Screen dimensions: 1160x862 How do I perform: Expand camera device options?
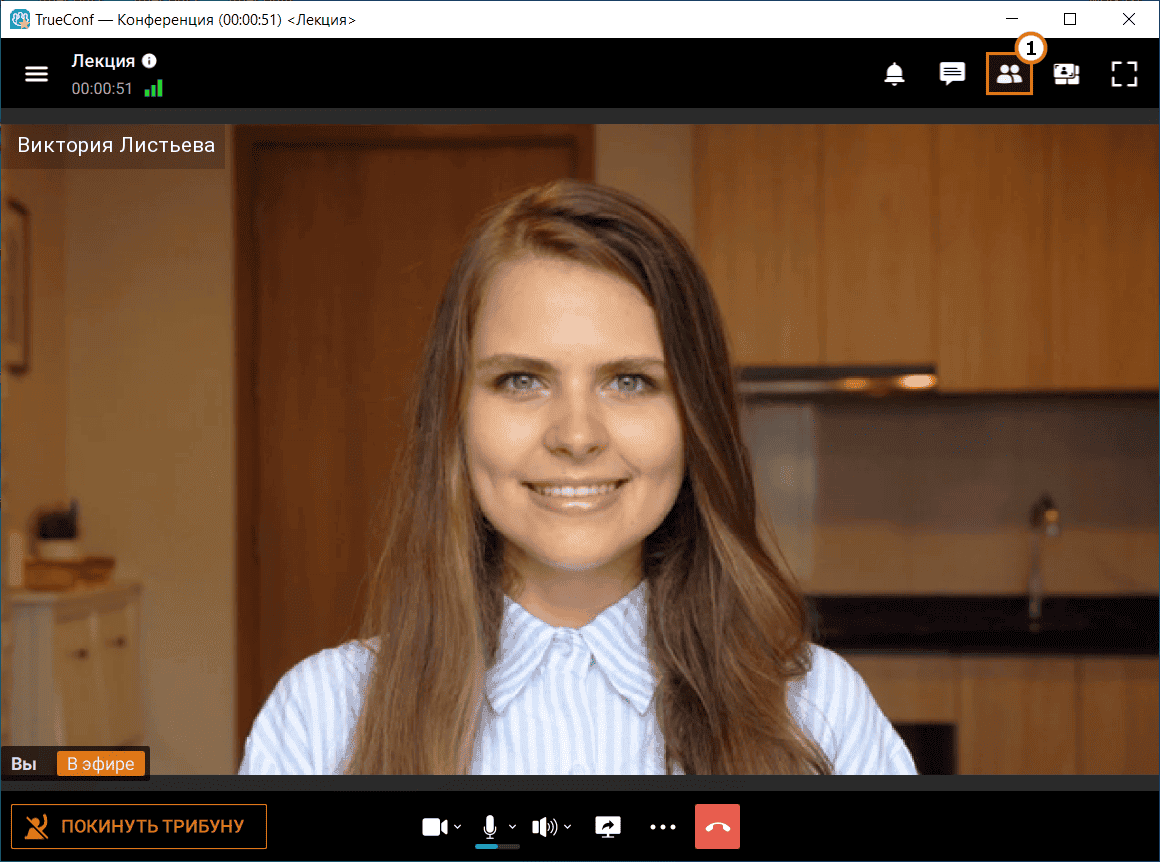pos(458,826)
